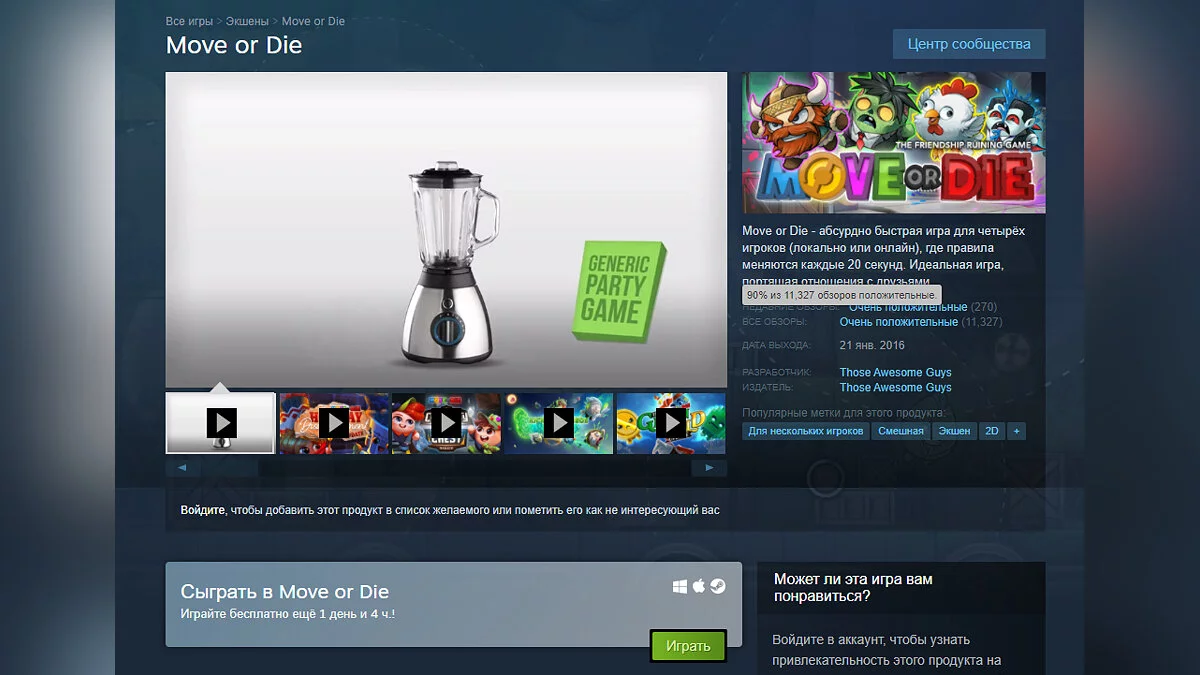Viewport: 1200px width, 675px height.
Task: Play the third video thumbnail
Action: tap(446, 423)
